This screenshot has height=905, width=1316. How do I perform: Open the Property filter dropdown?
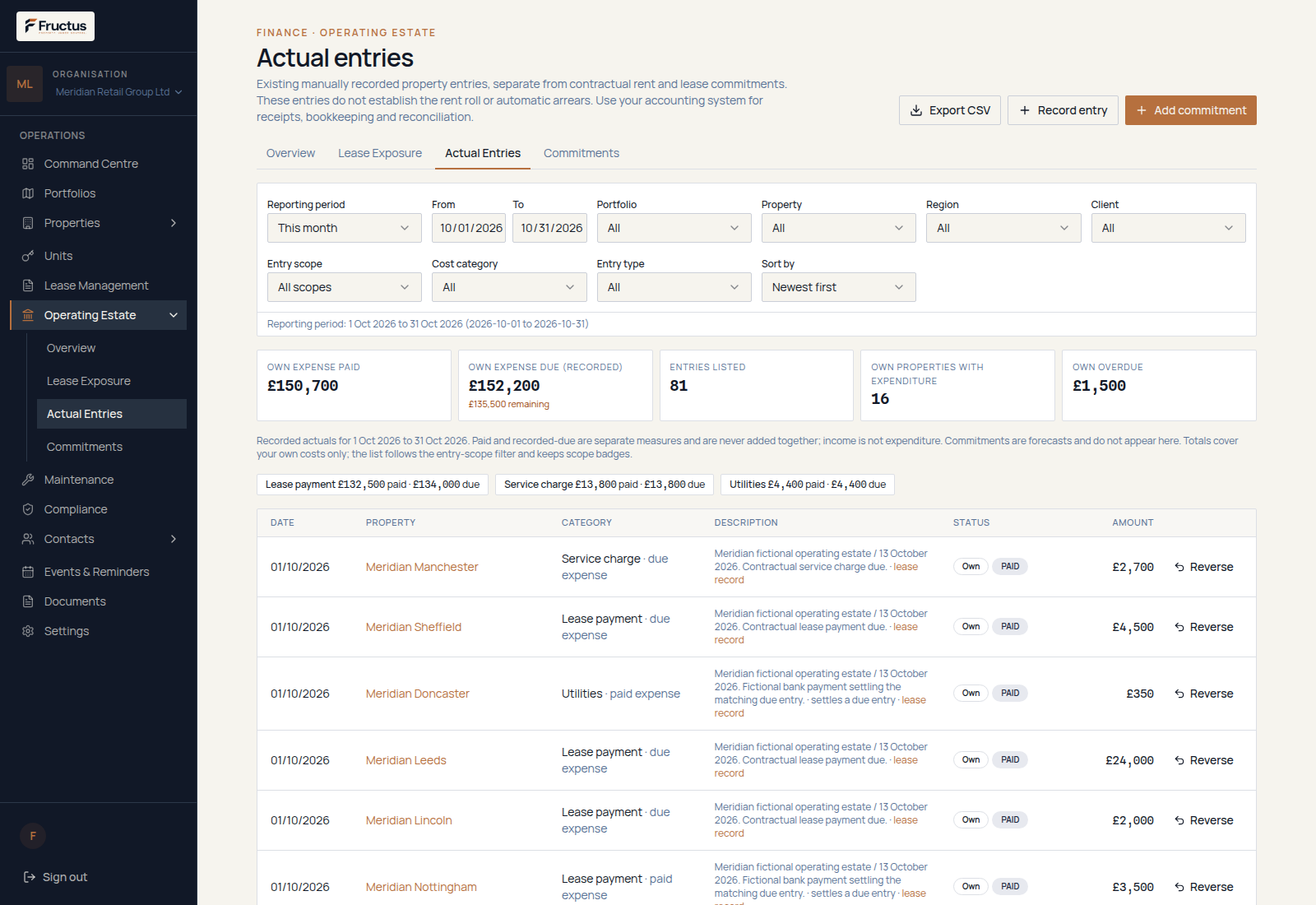pos(838,228)
